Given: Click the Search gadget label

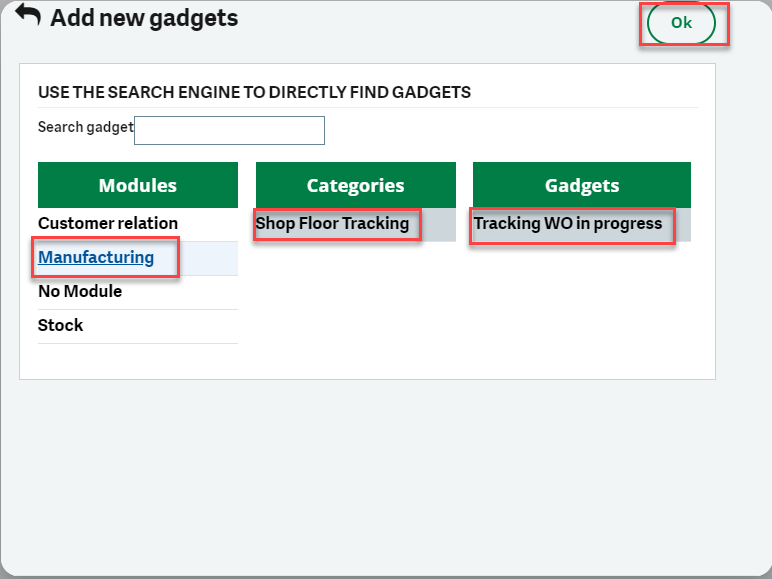Looking at the screenshot, I should pos(85,127).
